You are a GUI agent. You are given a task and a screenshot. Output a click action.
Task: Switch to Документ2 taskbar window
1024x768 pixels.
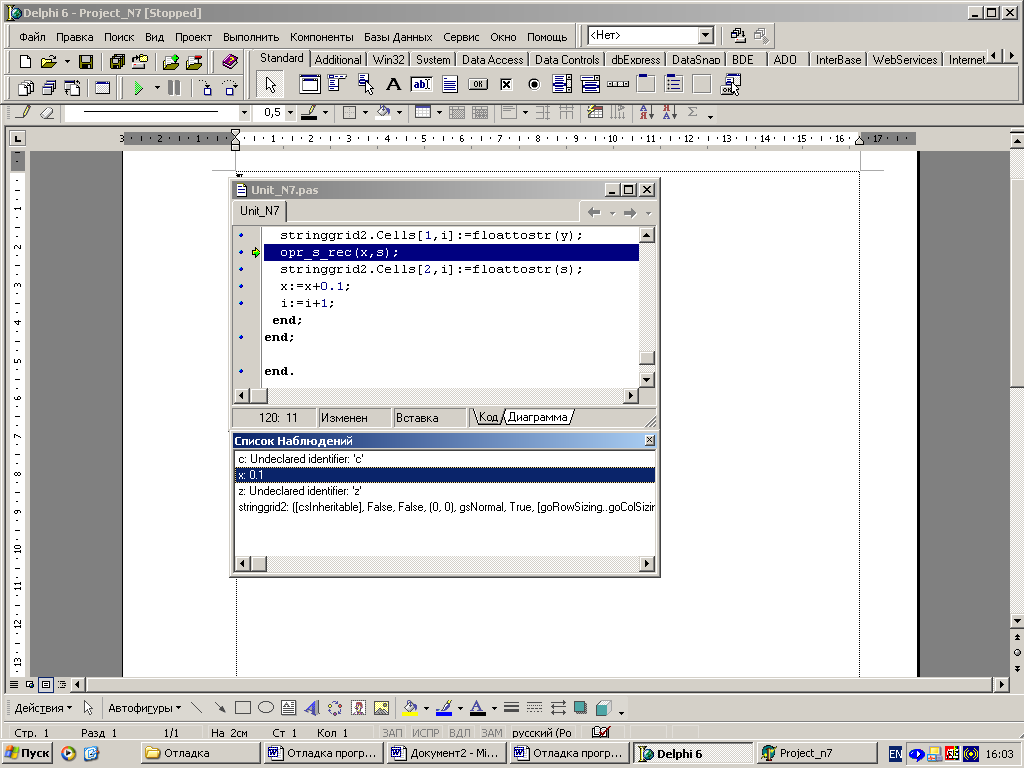click(445, 753)
